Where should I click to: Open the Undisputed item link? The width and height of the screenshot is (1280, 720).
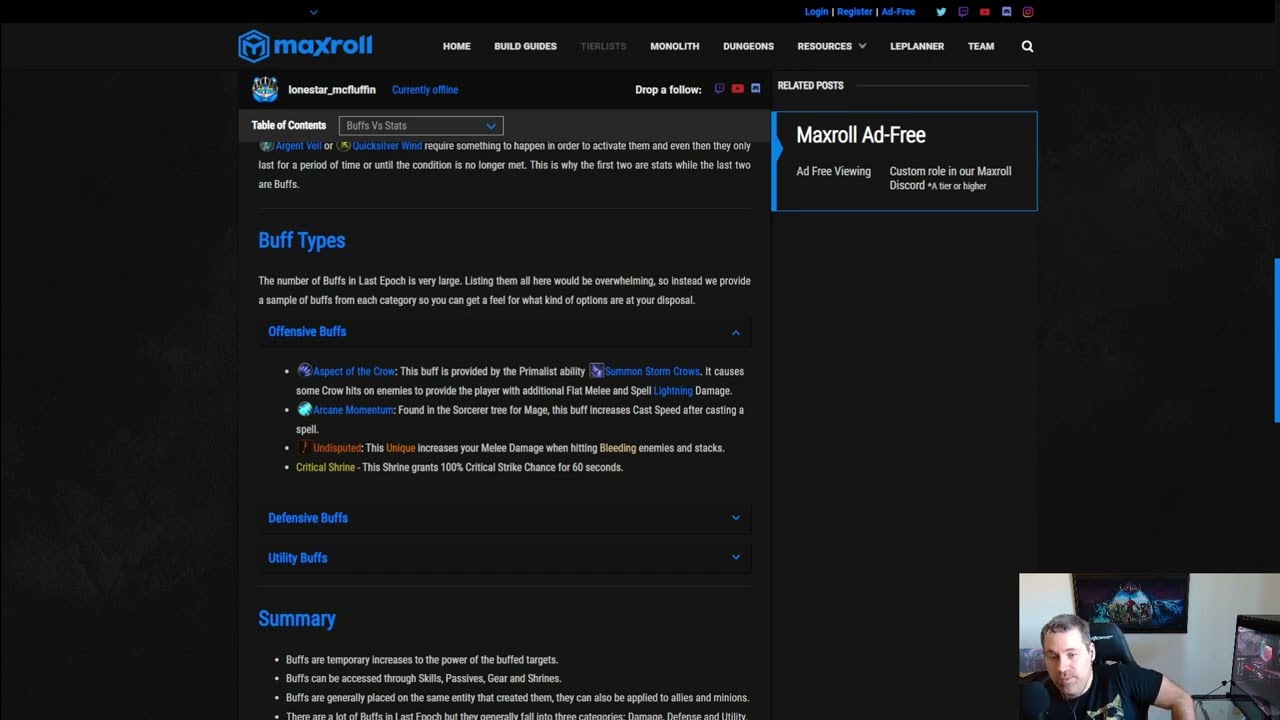point(337,448)
